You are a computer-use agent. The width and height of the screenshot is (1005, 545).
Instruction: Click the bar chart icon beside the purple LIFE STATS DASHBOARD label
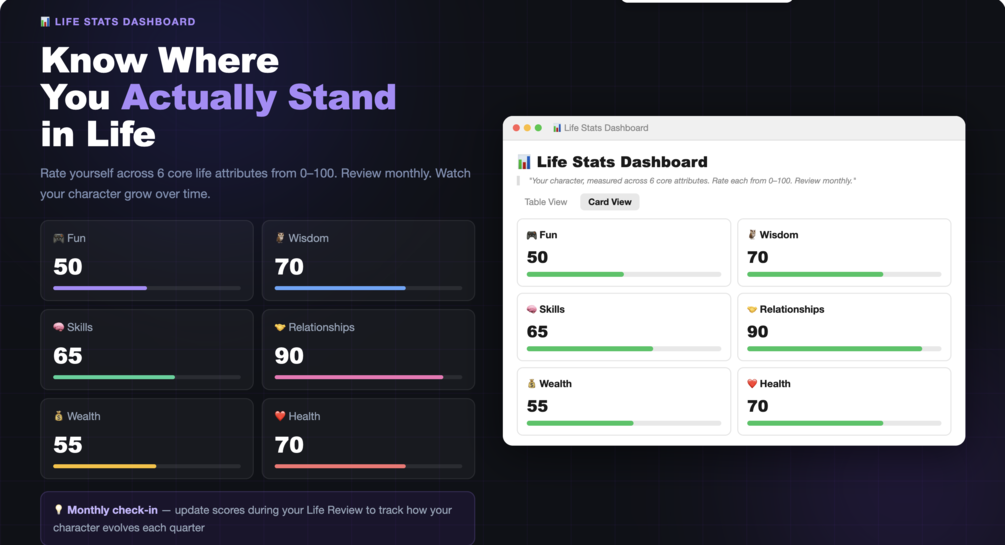click(x=45, y=21)
